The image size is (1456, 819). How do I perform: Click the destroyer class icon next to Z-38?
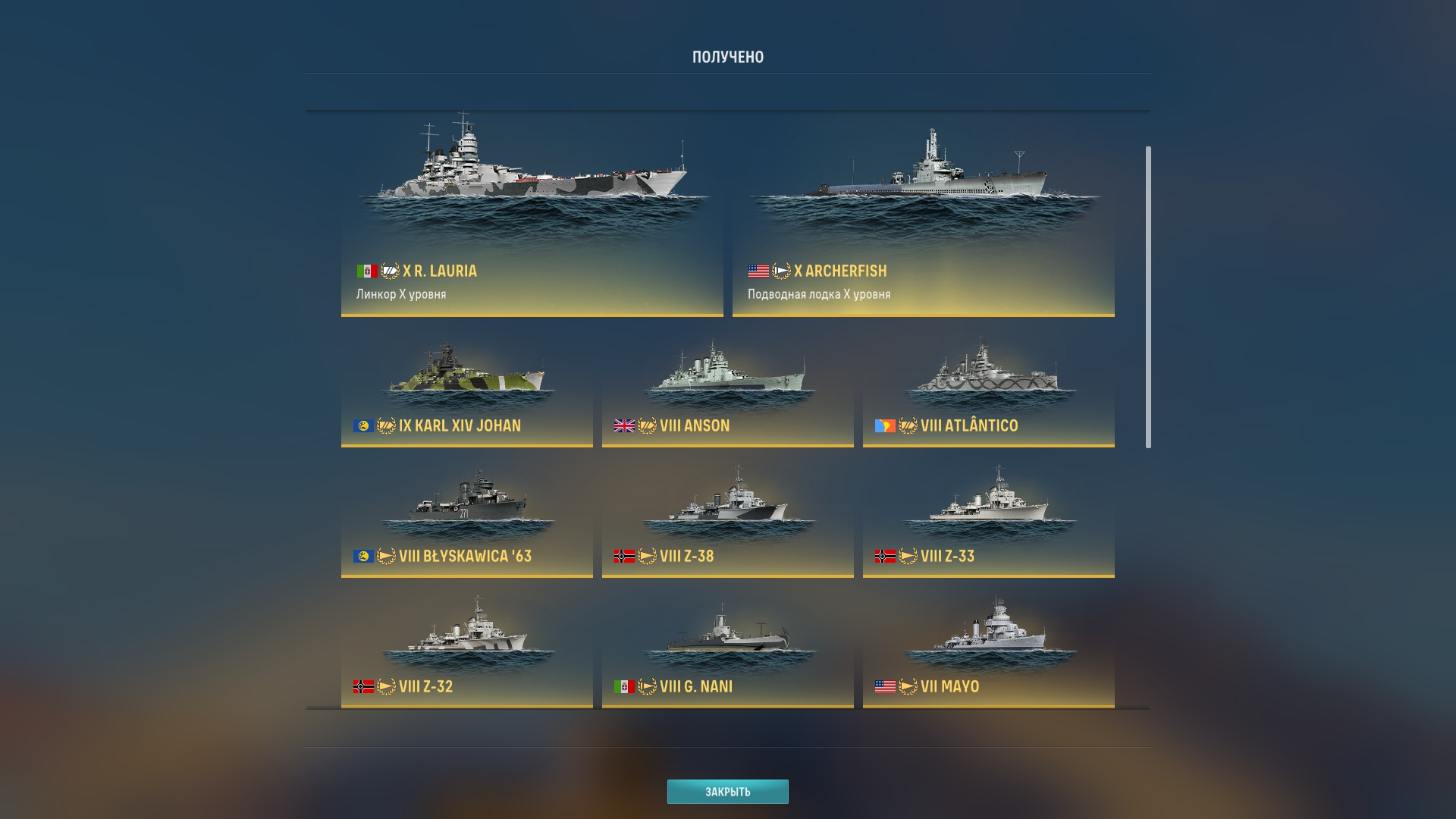click(647, 557)
